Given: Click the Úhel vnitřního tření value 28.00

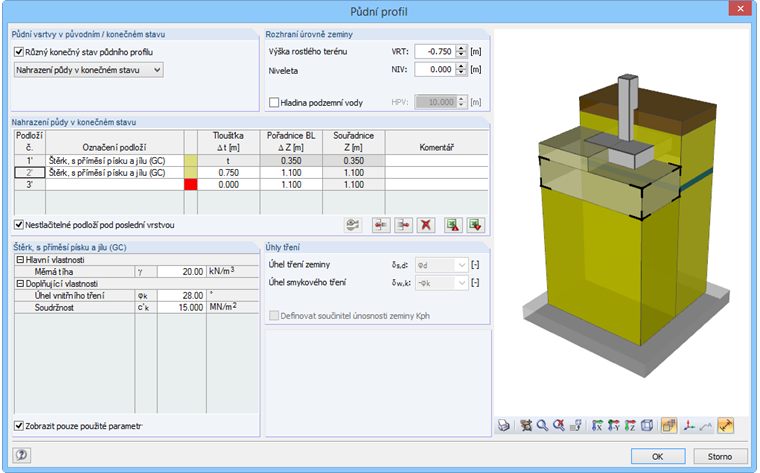Looking at the screenshot, I should pyautogui.click(x=181, y=295).
